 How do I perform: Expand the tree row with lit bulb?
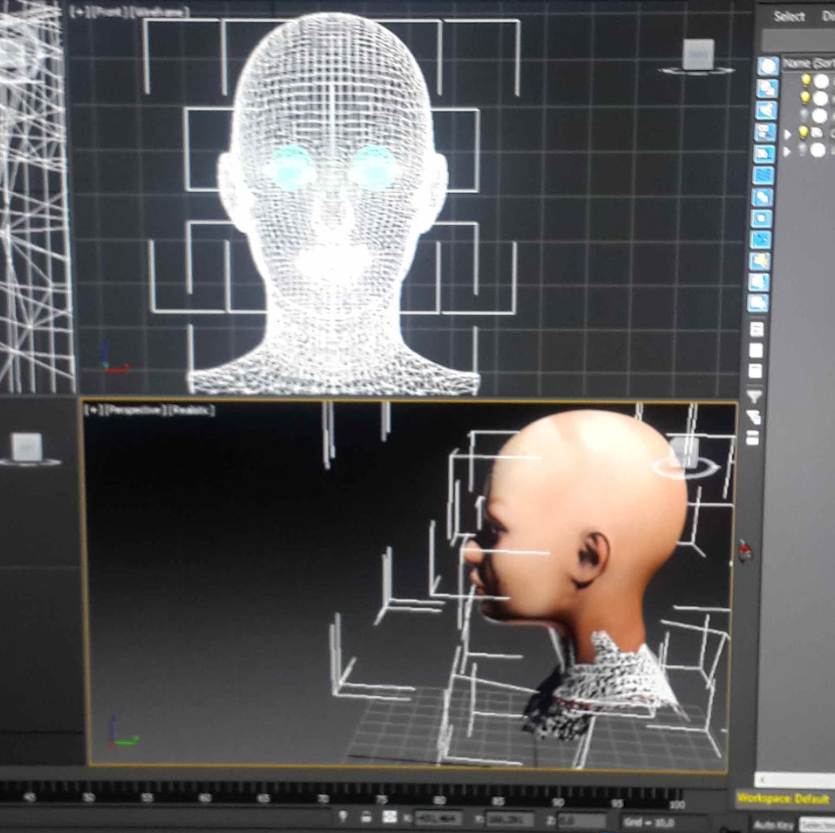pyautogui.click(x=788, y=134)
